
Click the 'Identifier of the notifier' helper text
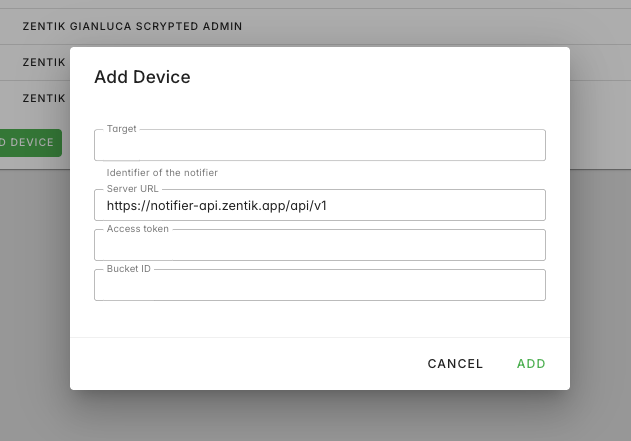(162, 173)
